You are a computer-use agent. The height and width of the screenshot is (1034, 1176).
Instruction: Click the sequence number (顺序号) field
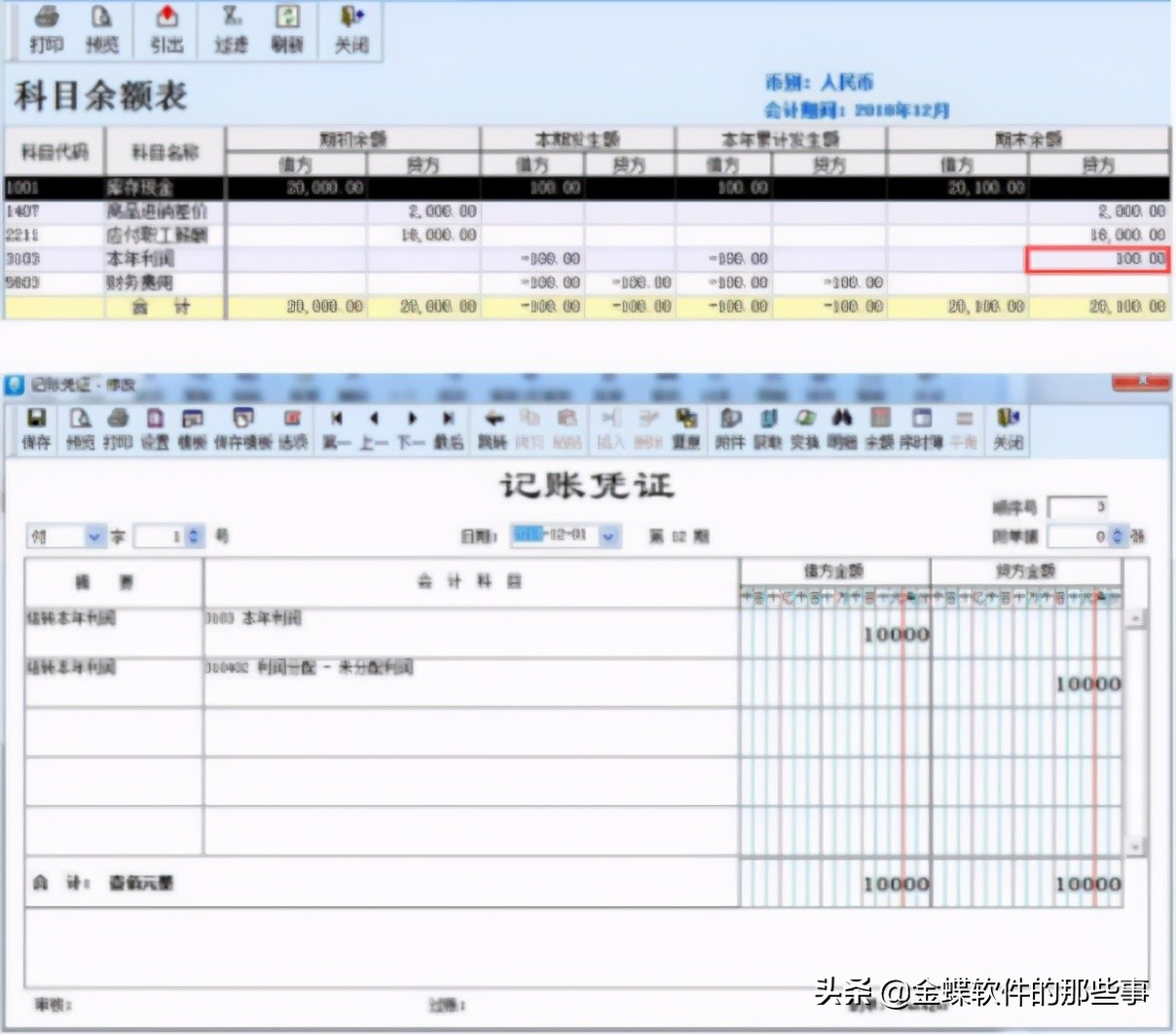[x=1077, y=507]
